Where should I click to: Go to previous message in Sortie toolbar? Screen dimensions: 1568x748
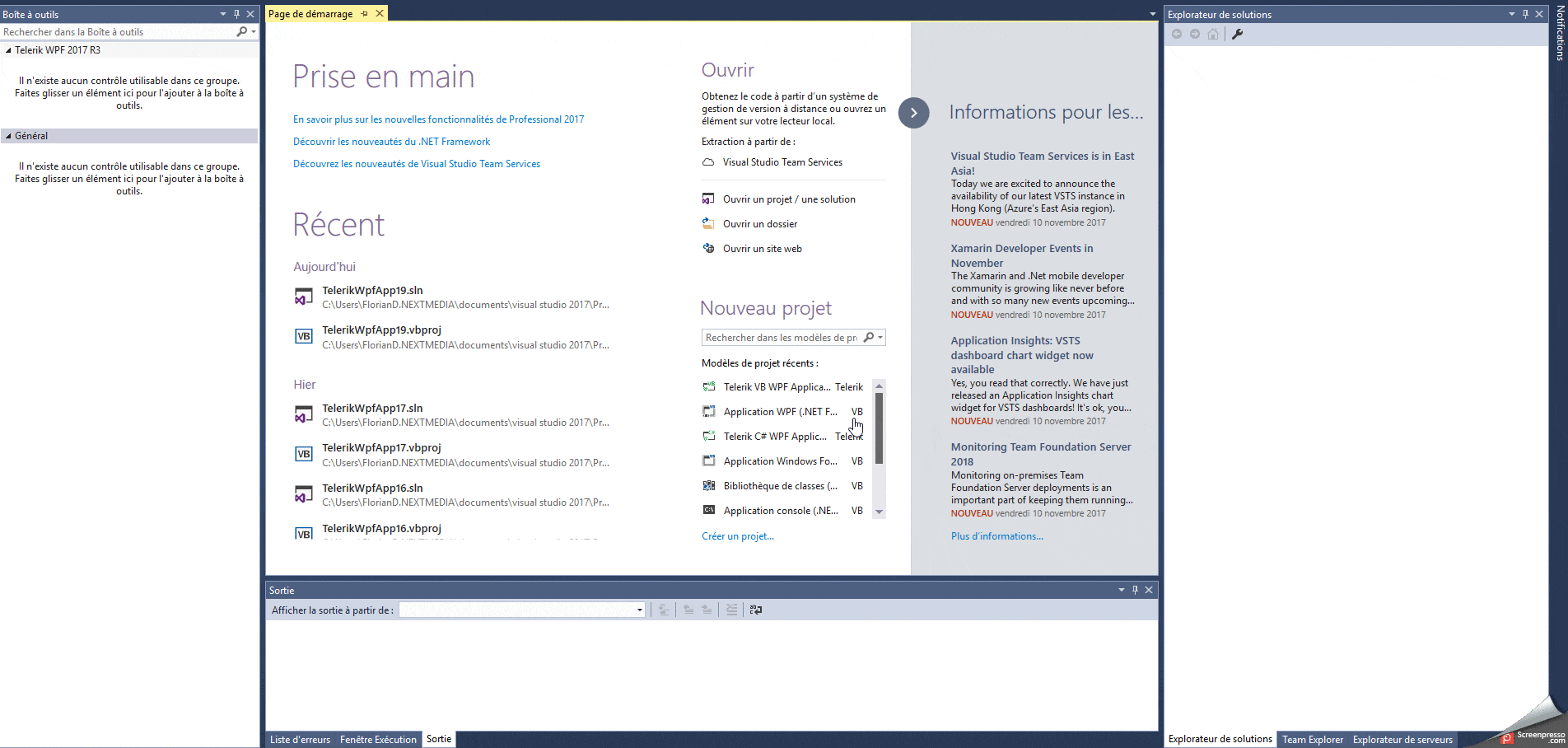[x=688, y=610]
